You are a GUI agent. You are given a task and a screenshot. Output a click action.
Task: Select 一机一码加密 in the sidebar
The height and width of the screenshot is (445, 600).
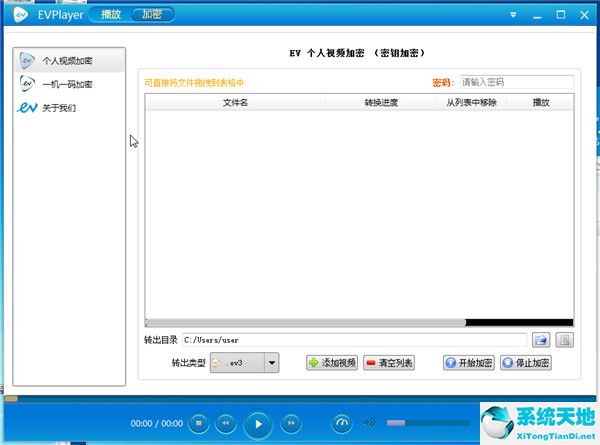69,84
